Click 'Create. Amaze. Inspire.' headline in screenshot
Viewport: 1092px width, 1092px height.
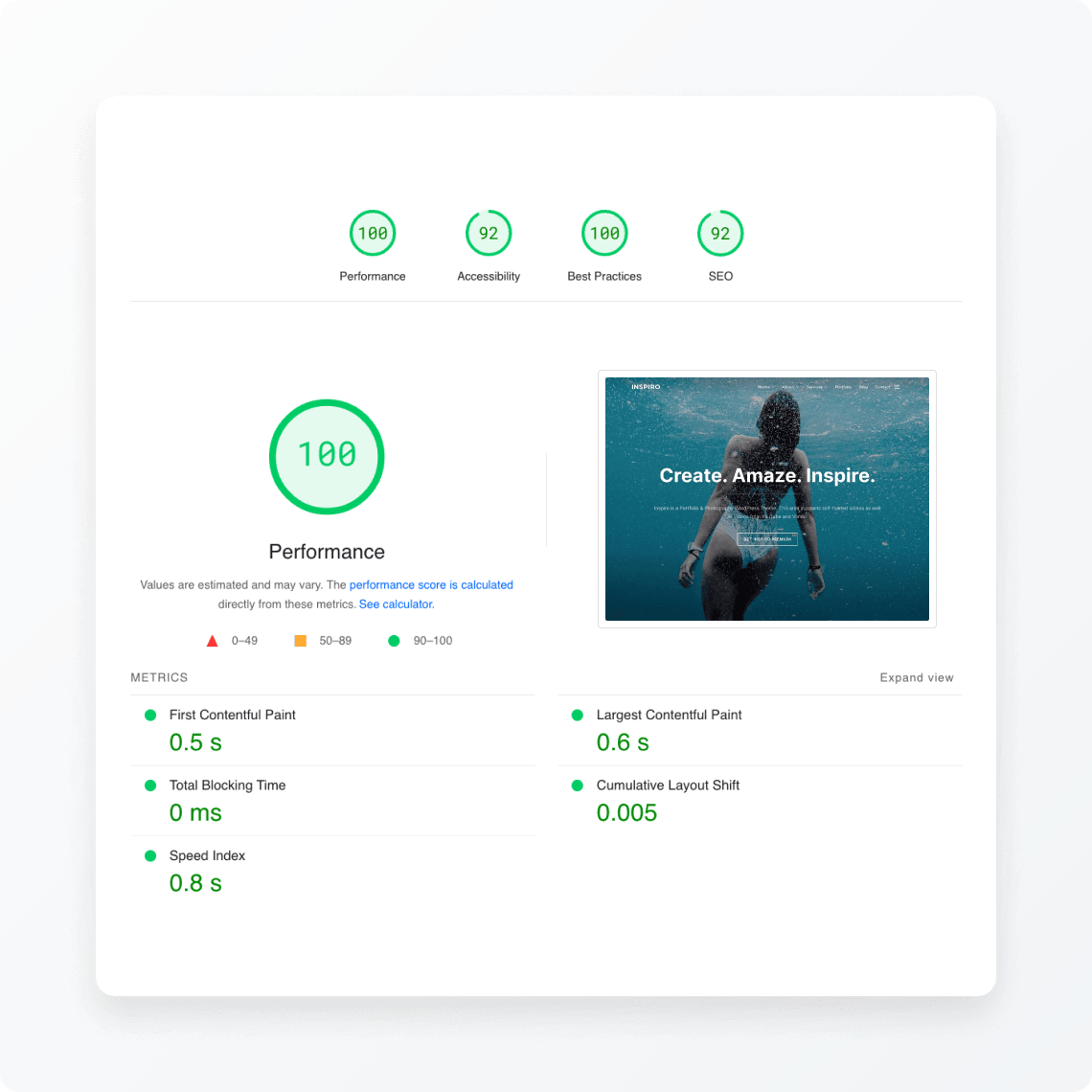(x=766, y=476)
